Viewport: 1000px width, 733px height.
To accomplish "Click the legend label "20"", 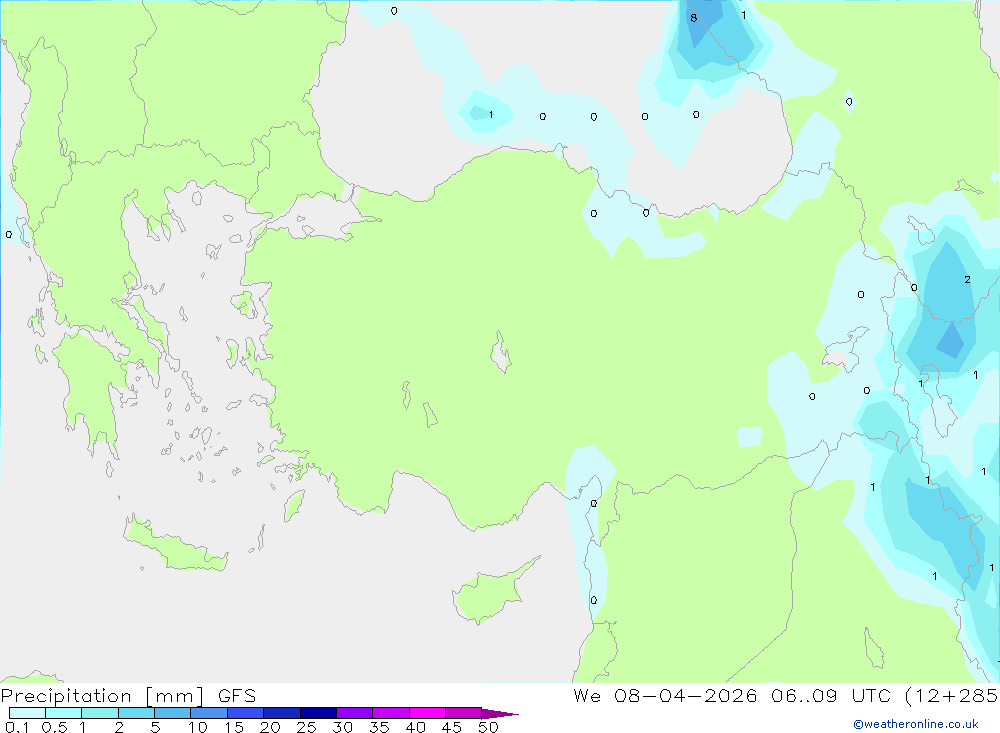I will coord(270,727).
